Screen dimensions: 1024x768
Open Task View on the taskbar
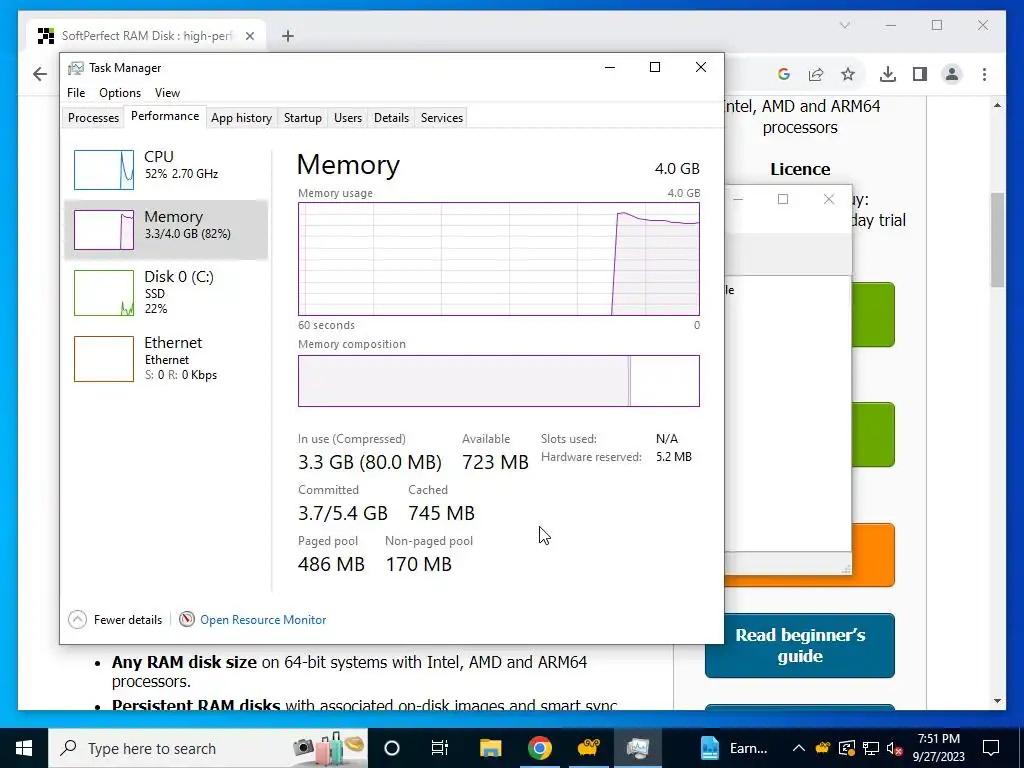440,748
